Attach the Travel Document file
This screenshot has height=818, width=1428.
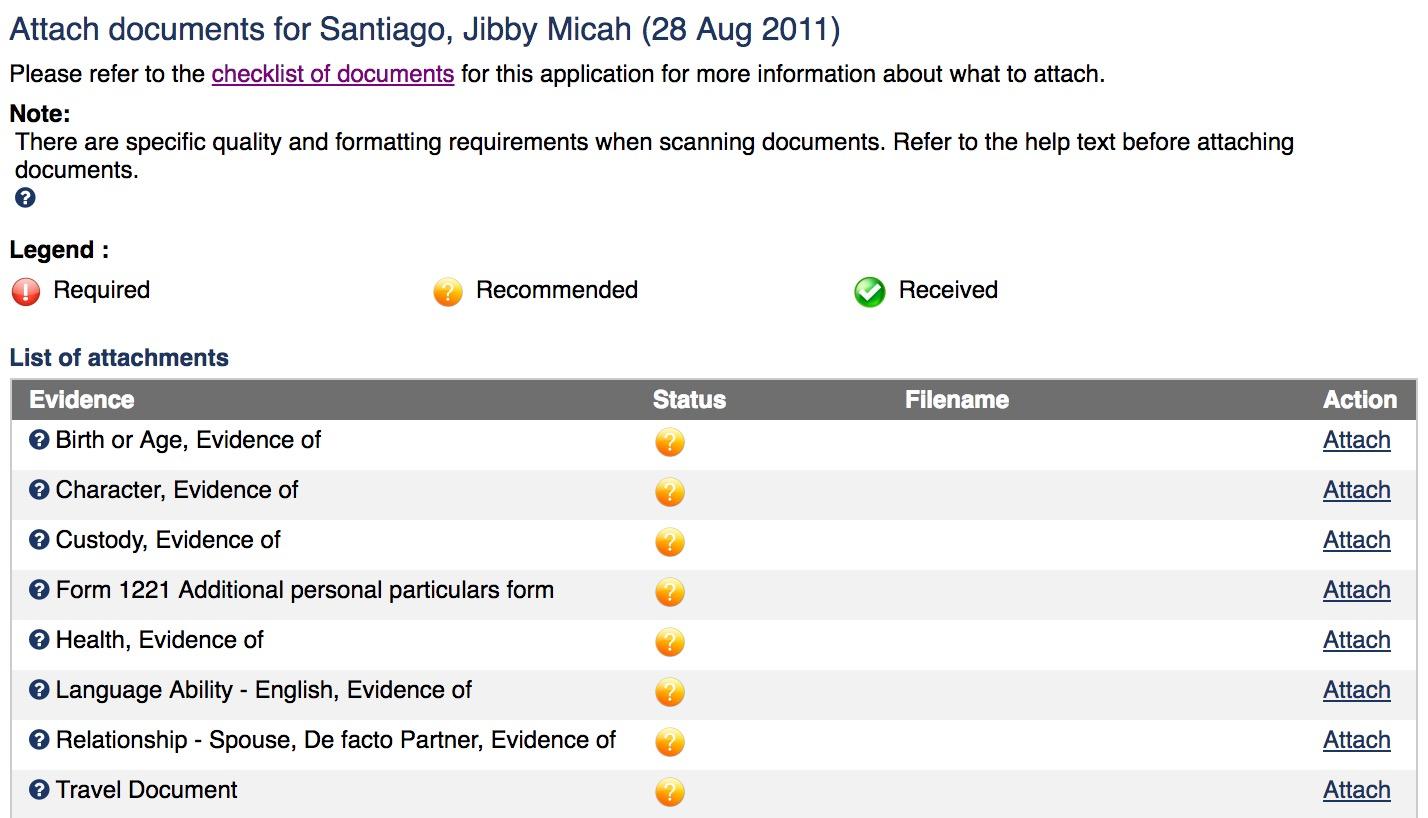click(1356, 790)
